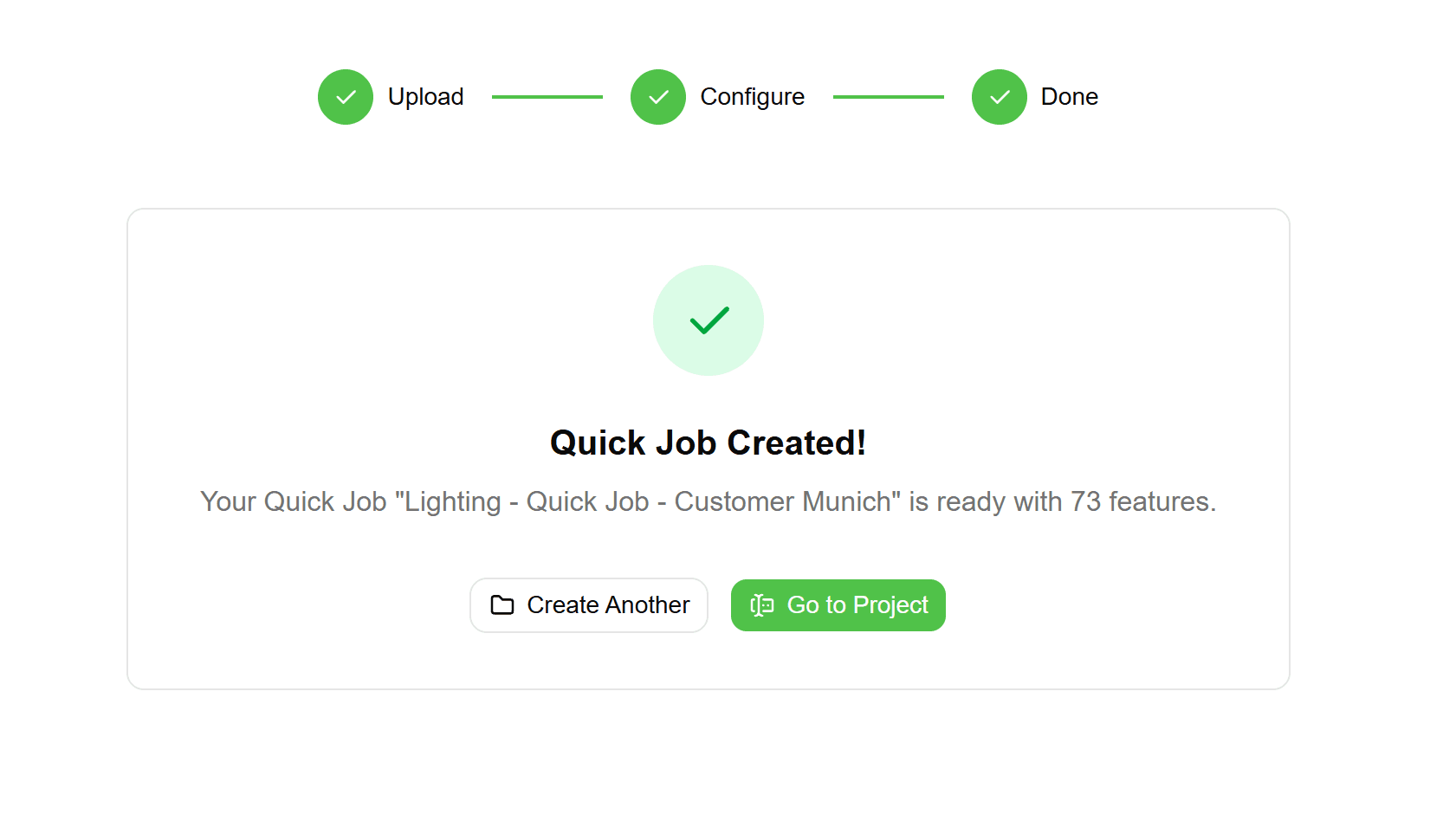Click the green checkmark beside Done
Image resolution: width=1443 pixels, height=840 pixels.
click(x=999, y=97)
